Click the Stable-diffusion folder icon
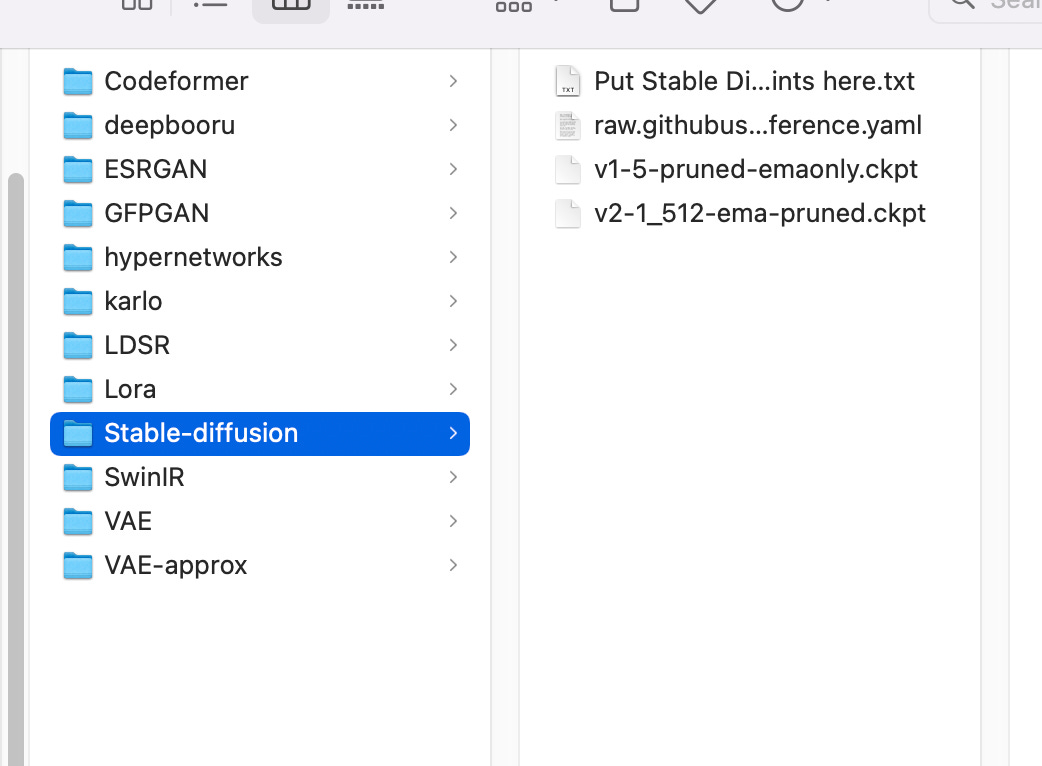Image resolution: width=1042 pixels, height=766 pixels. click(x=78, y=434)
